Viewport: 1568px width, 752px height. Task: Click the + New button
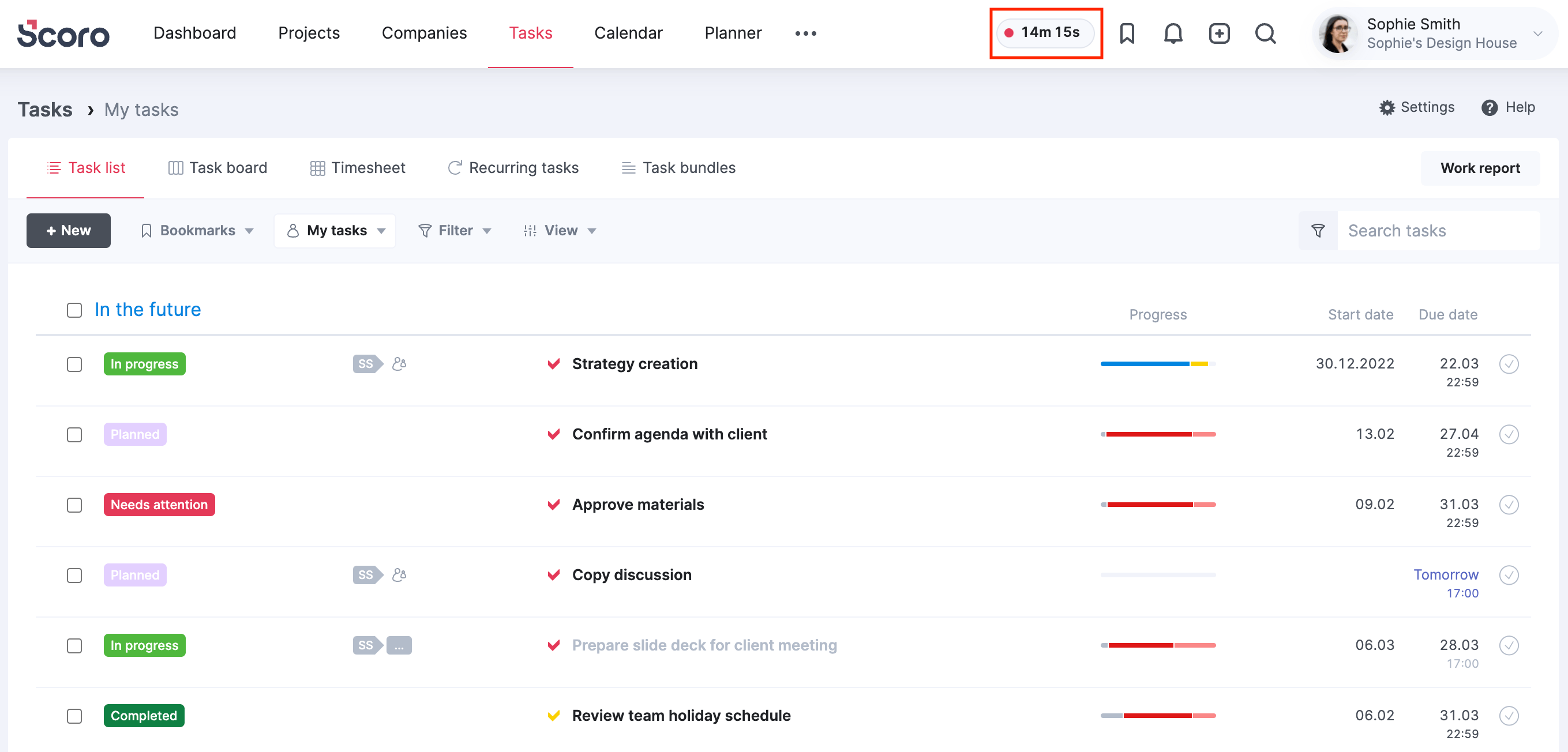[68, 231]
